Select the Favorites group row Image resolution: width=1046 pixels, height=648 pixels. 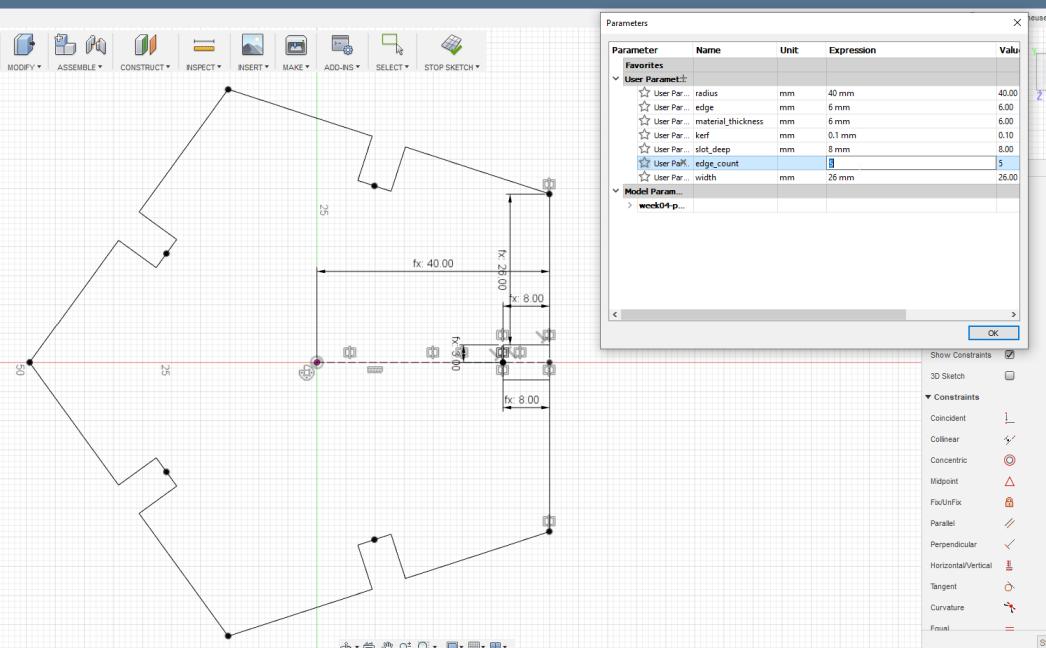pos(814,65)
